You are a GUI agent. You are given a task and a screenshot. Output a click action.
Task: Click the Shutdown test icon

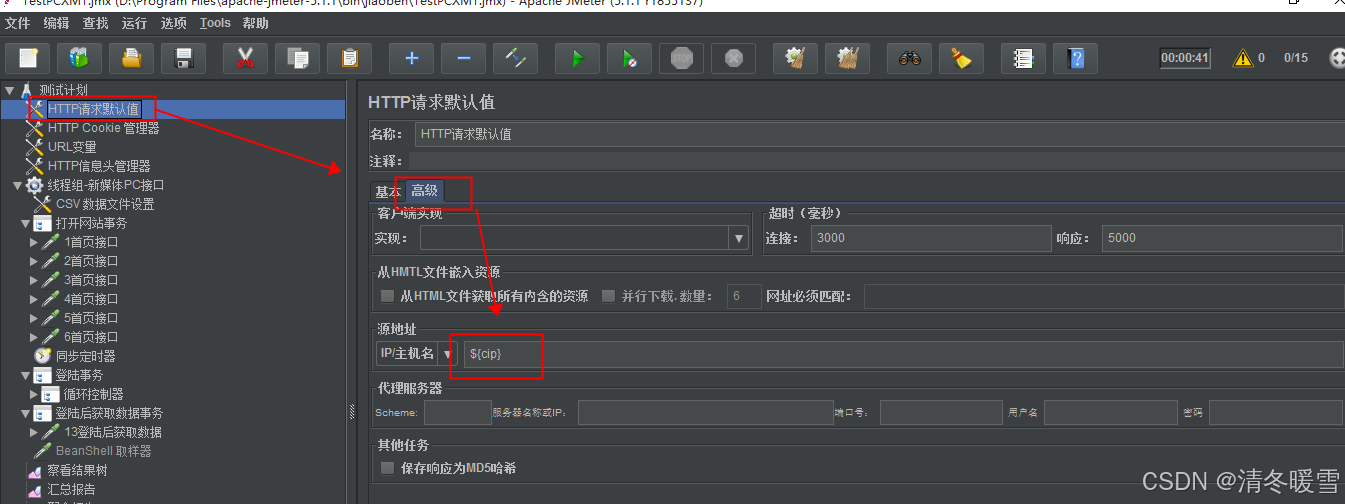click(x=733, y=58)
